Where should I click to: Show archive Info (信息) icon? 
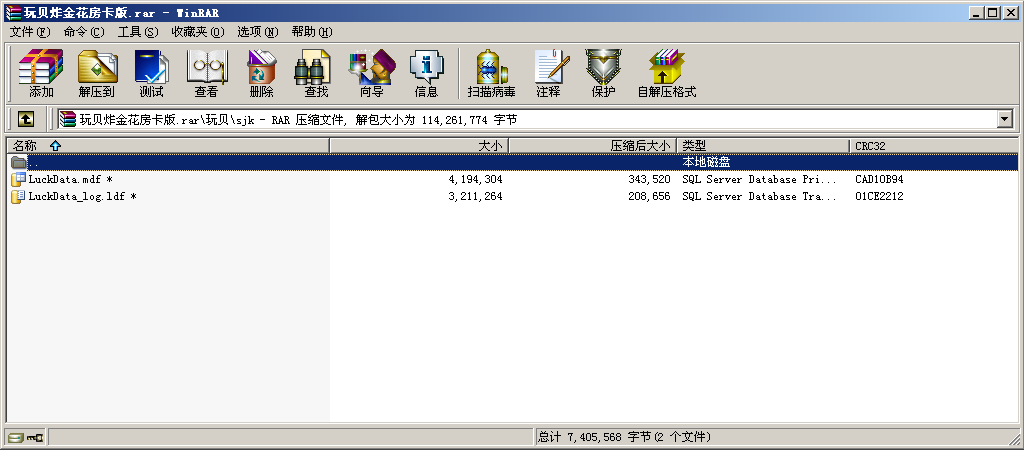(426, 73)
